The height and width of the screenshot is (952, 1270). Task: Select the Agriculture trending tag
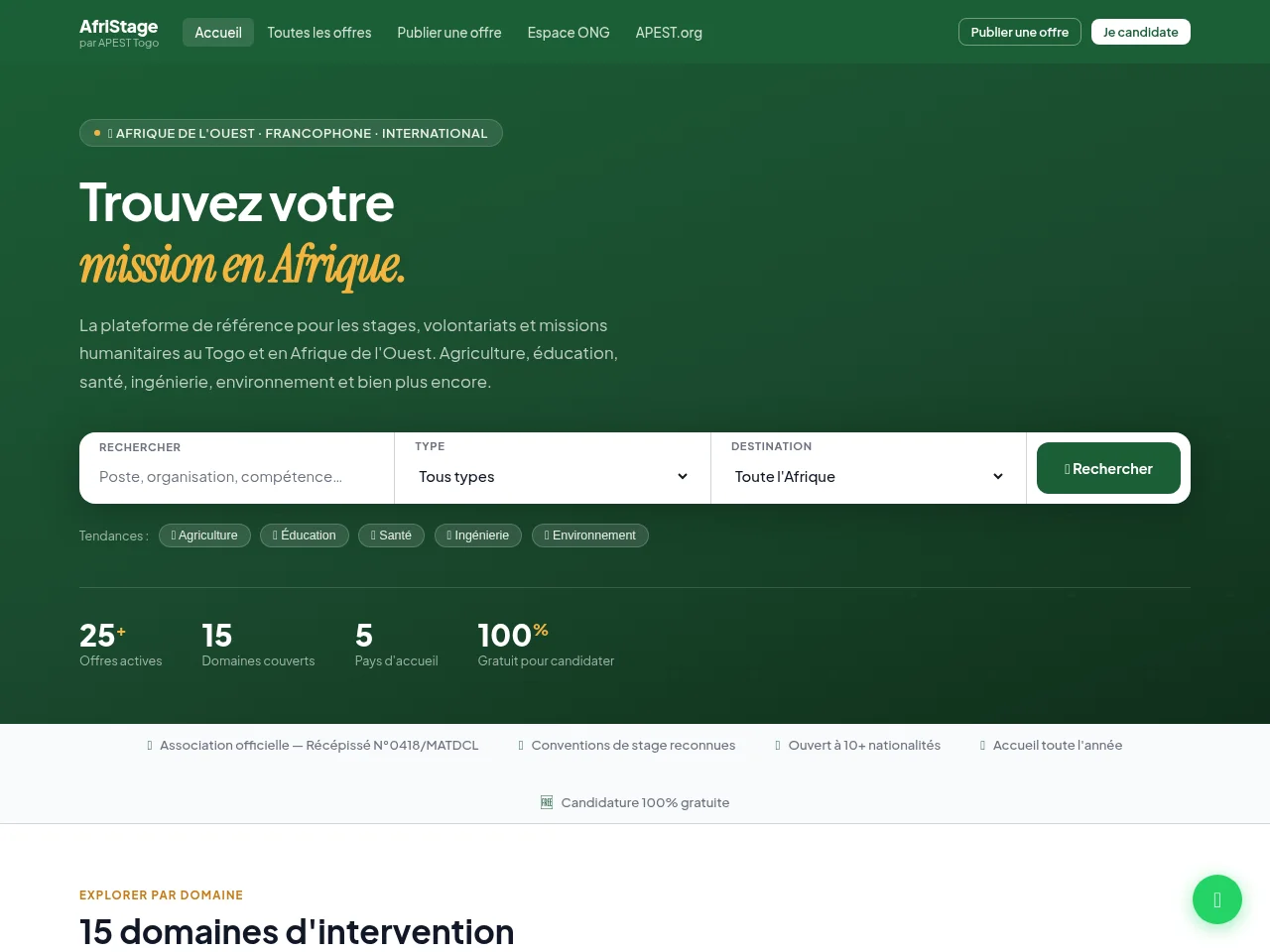click(x=204, y=535)
